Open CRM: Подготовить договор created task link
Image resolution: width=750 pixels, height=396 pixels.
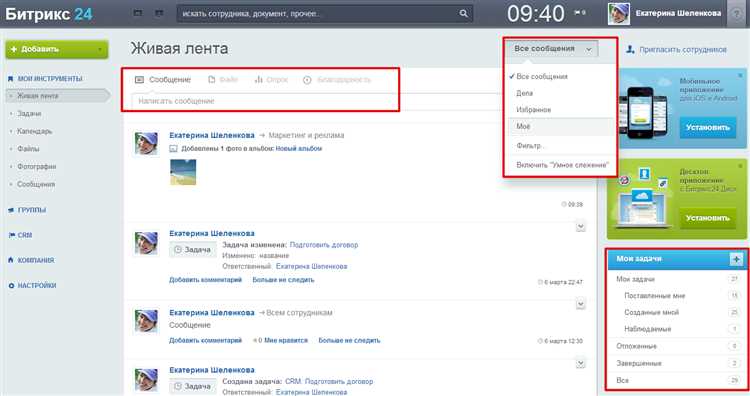tap(329, 382)
